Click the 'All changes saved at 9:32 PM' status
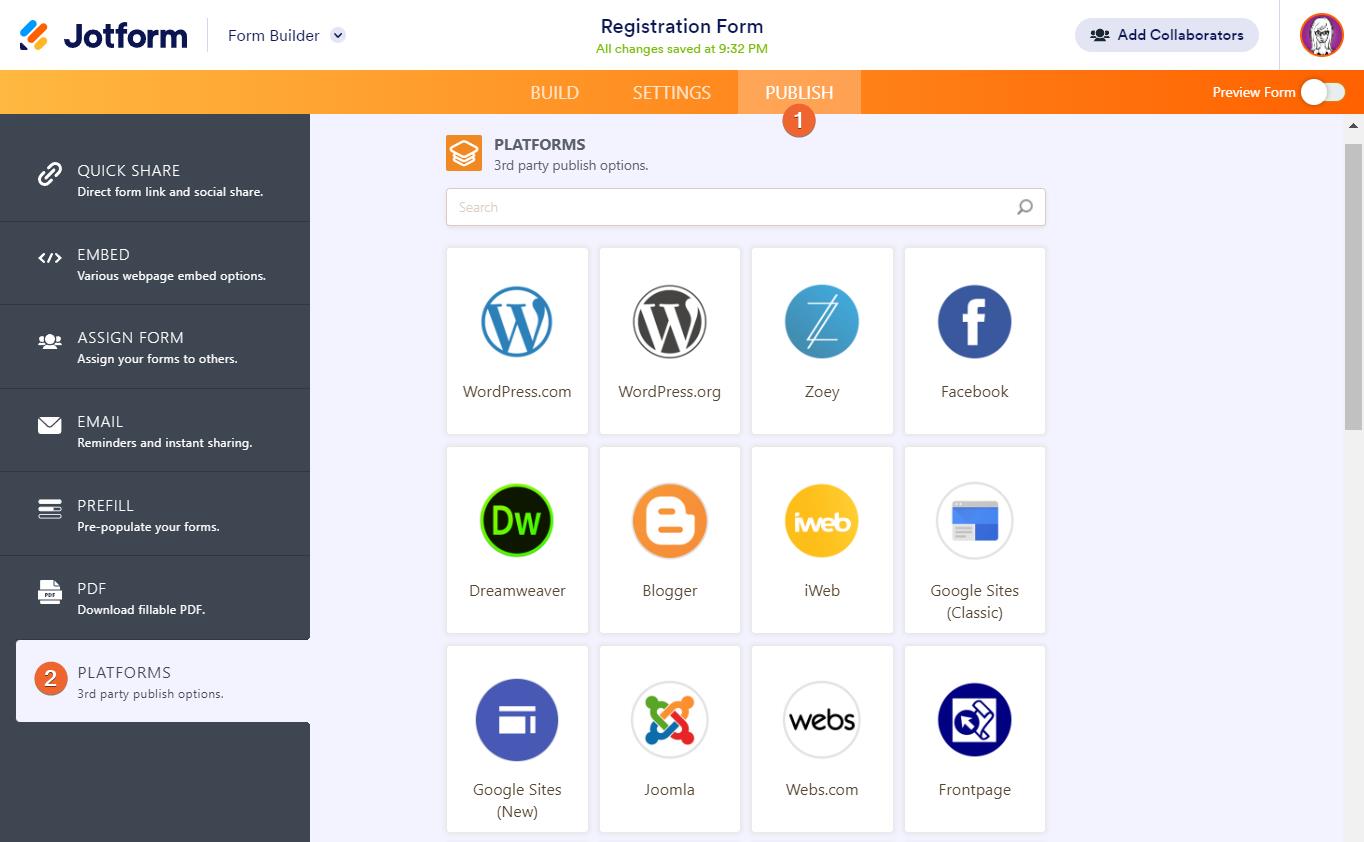1364x842 pixels. pyautogui.click(x=682, y=49)
